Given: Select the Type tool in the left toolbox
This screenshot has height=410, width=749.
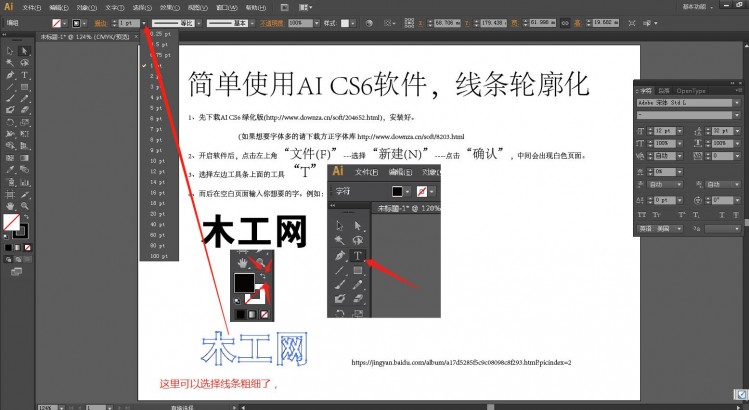Looking at the screenshot, I should point(24,75).
